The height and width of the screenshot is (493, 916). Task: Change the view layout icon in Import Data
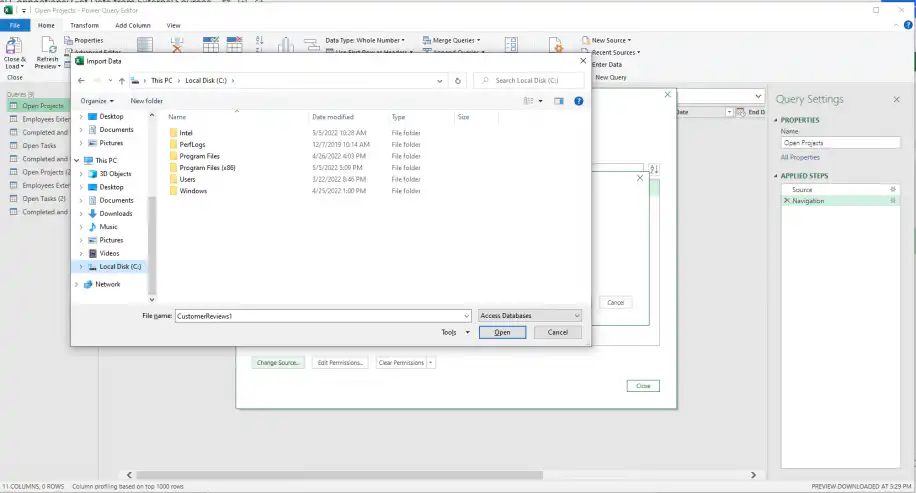[529, 101]
